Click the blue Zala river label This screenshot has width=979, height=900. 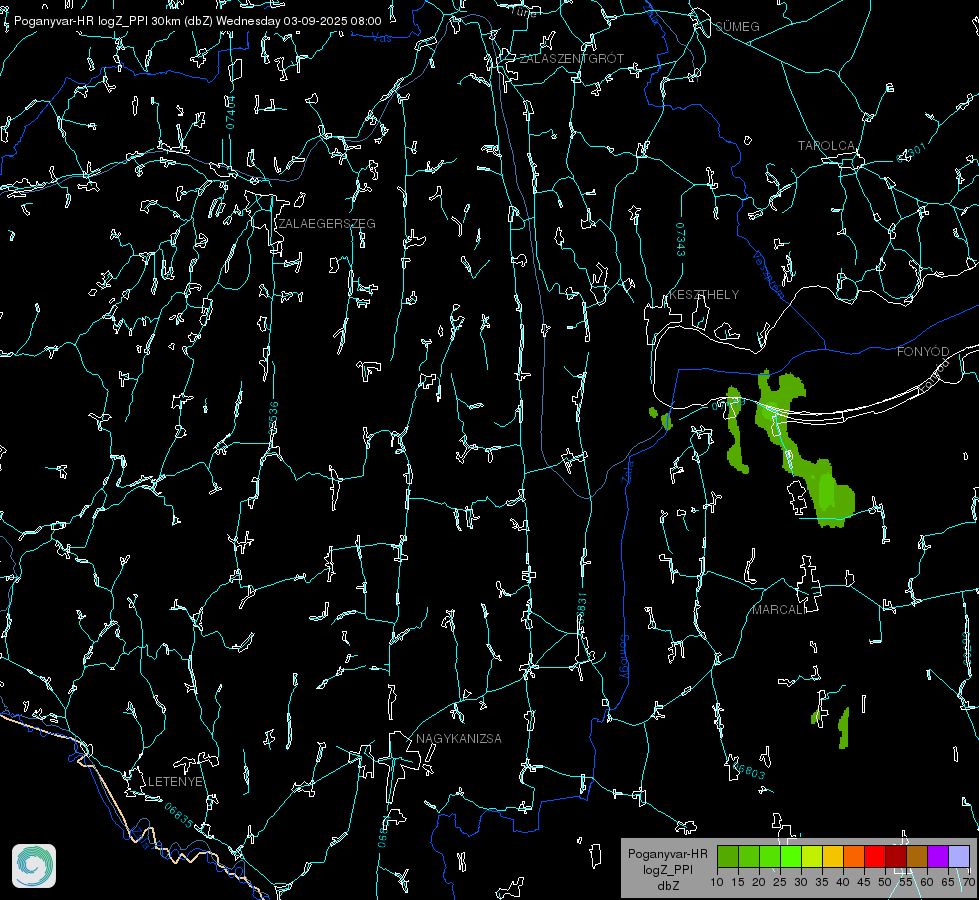pos(627,470)
